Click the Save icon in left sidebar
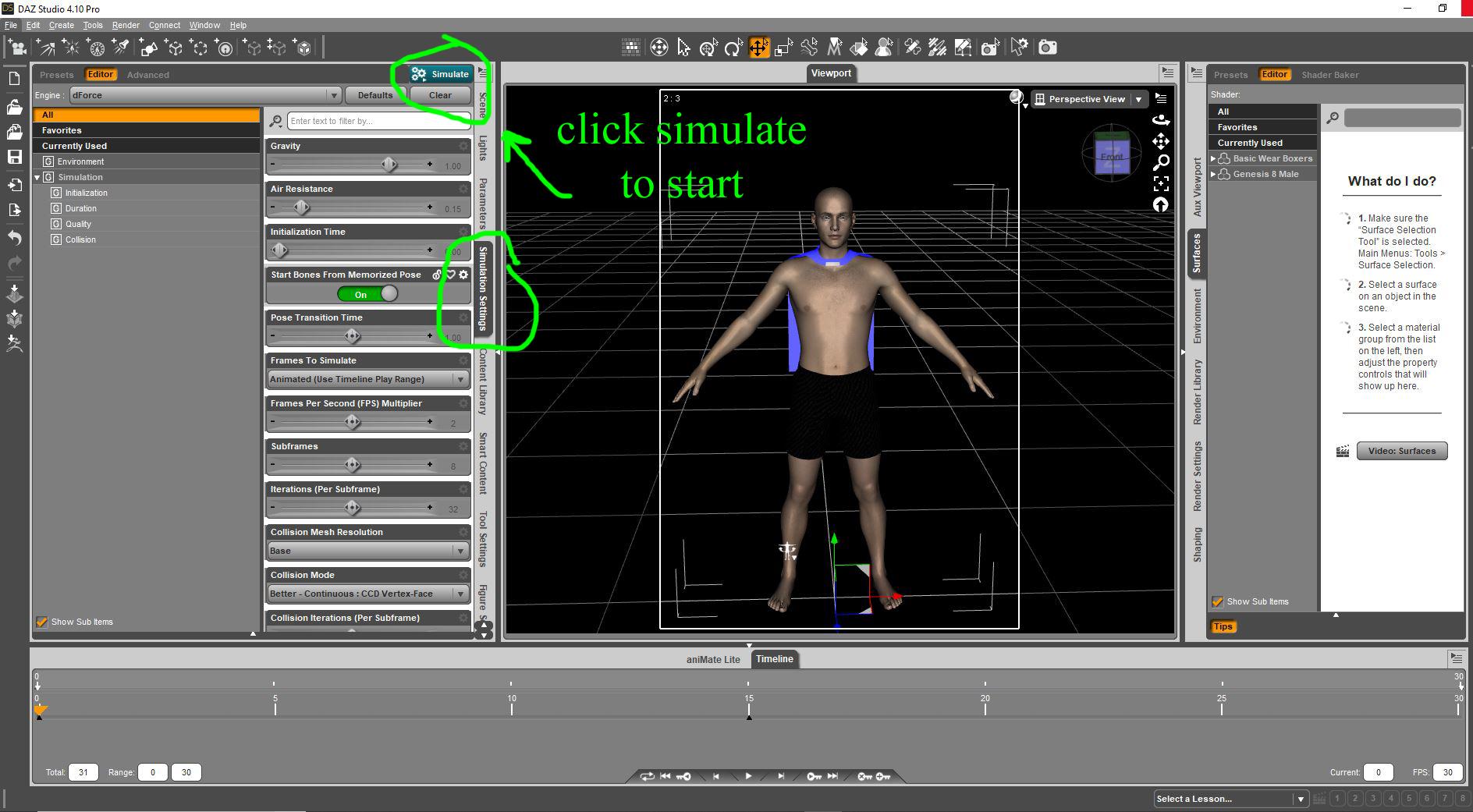 [x=14, y=157]
